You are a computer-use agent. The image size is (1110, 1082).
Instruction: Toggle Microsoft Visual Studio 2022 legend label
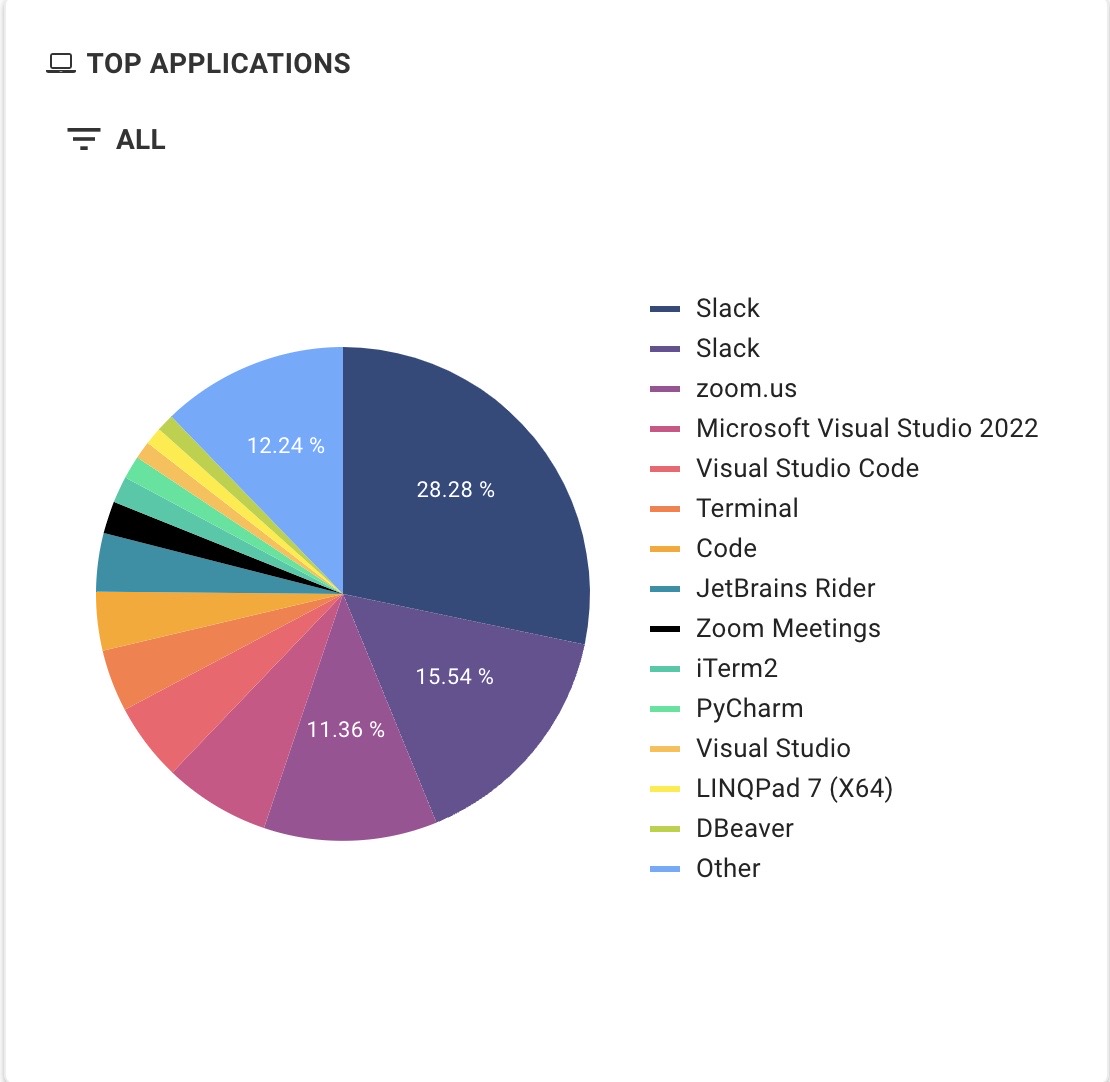(866, 428)
